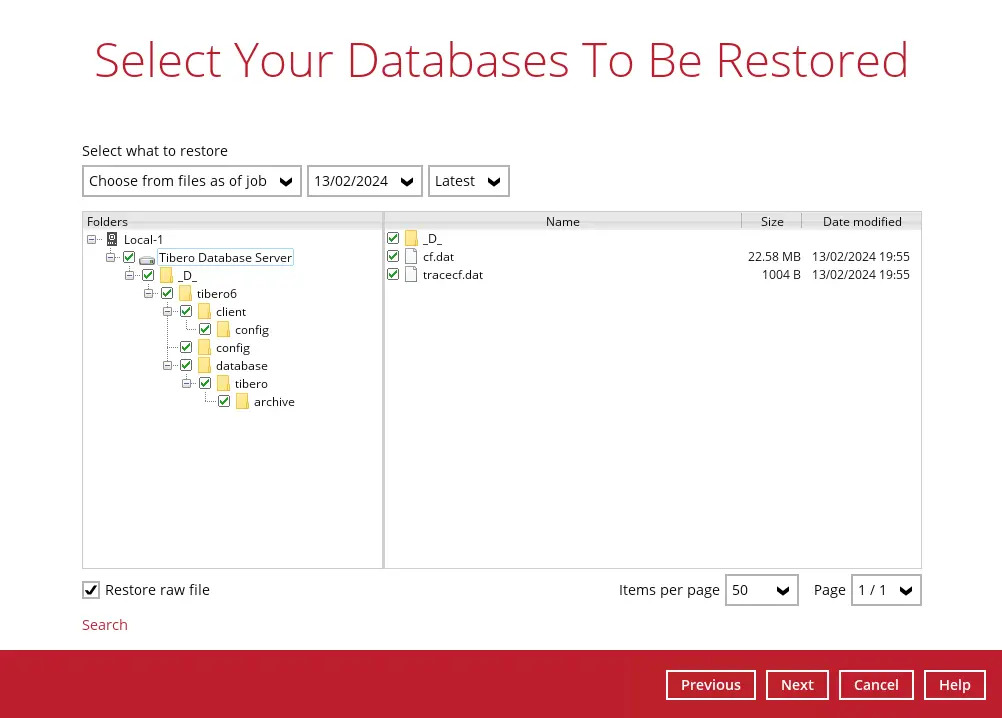The height and width of the screenshot is (718, 1002).
Task: Open the Items per page dropdown
Action: coord(761,590)
